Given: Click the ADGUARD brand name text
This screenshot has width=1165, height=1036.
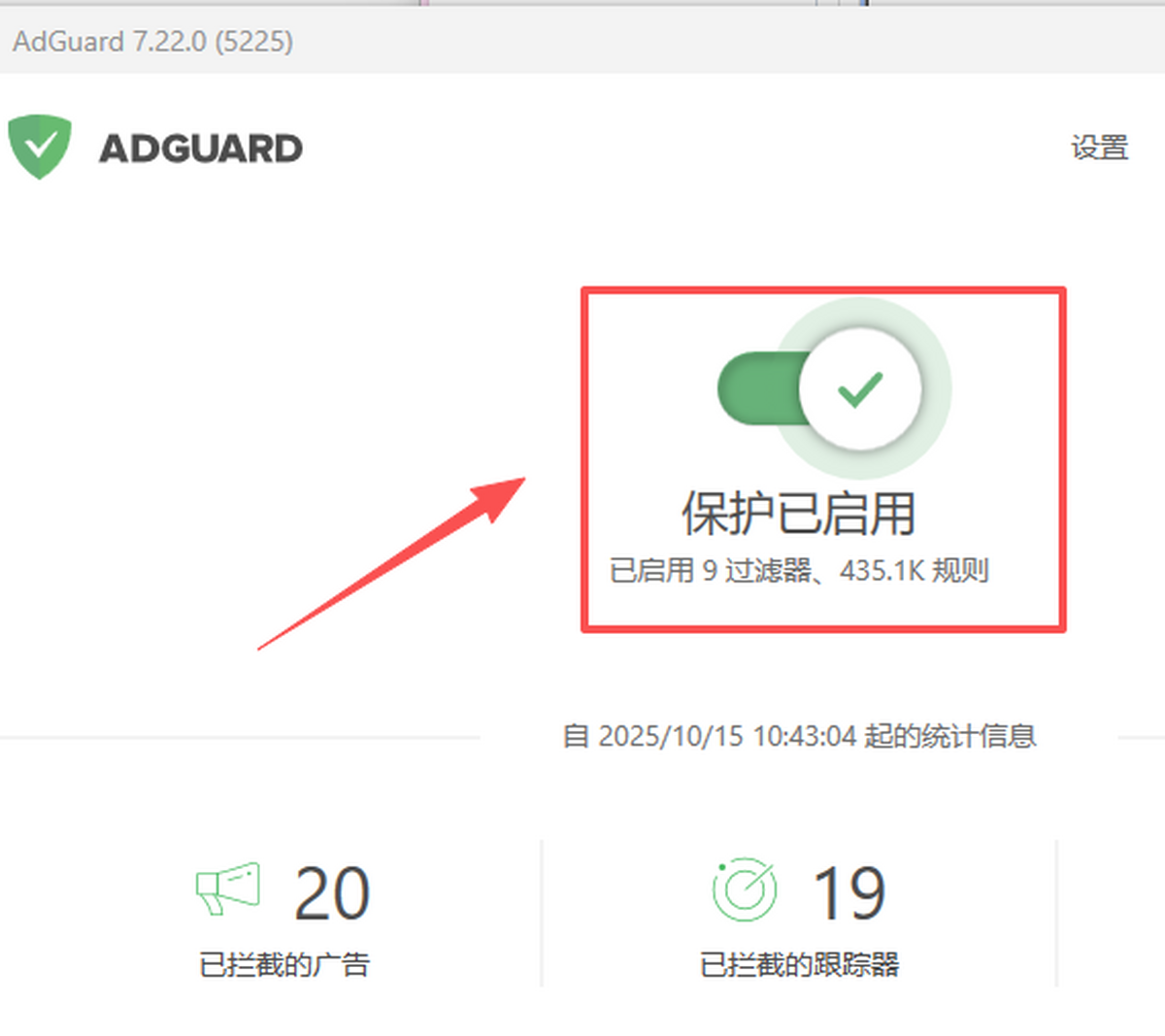Looking at the screenshot, I should [201, 149].
